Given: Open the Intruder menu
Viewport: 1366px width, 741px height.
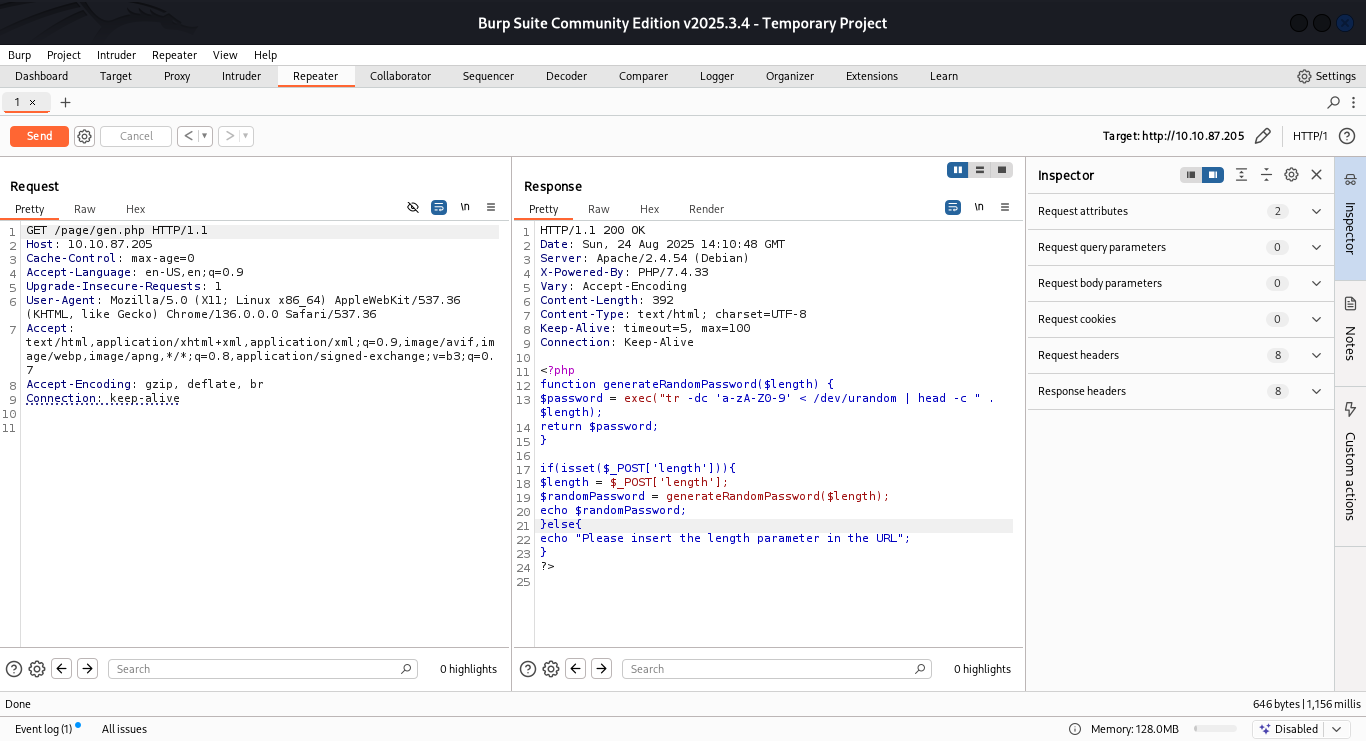Looking at the screenshot, I should click(x=116, y=55).
